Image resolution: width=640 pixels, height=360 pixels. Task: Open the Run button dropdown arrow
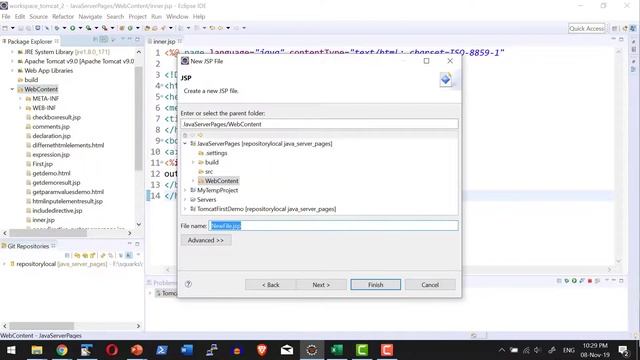(x=80, y=28)
